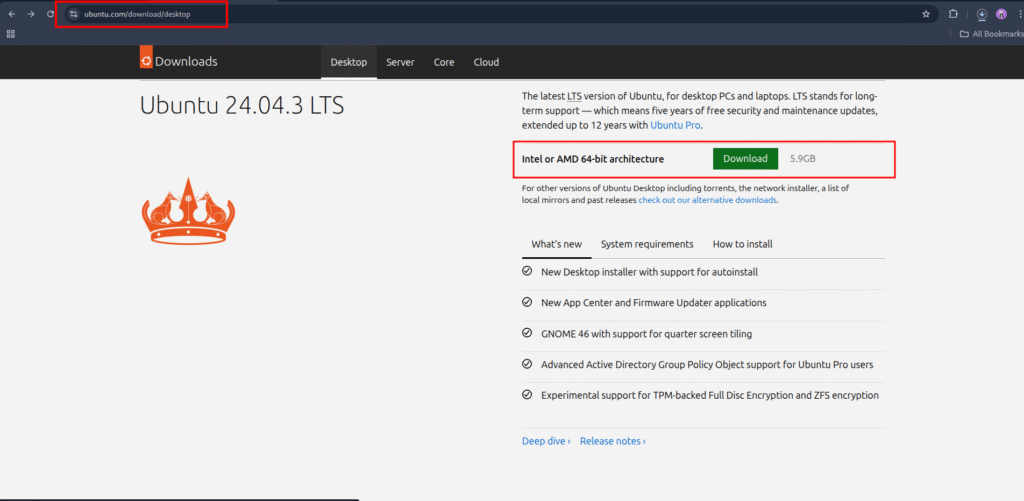This screenshot has height=501, width=1024.
Task: Bookmark this page with the star icon
Action: pyautogui.click(x=925, y=14)
